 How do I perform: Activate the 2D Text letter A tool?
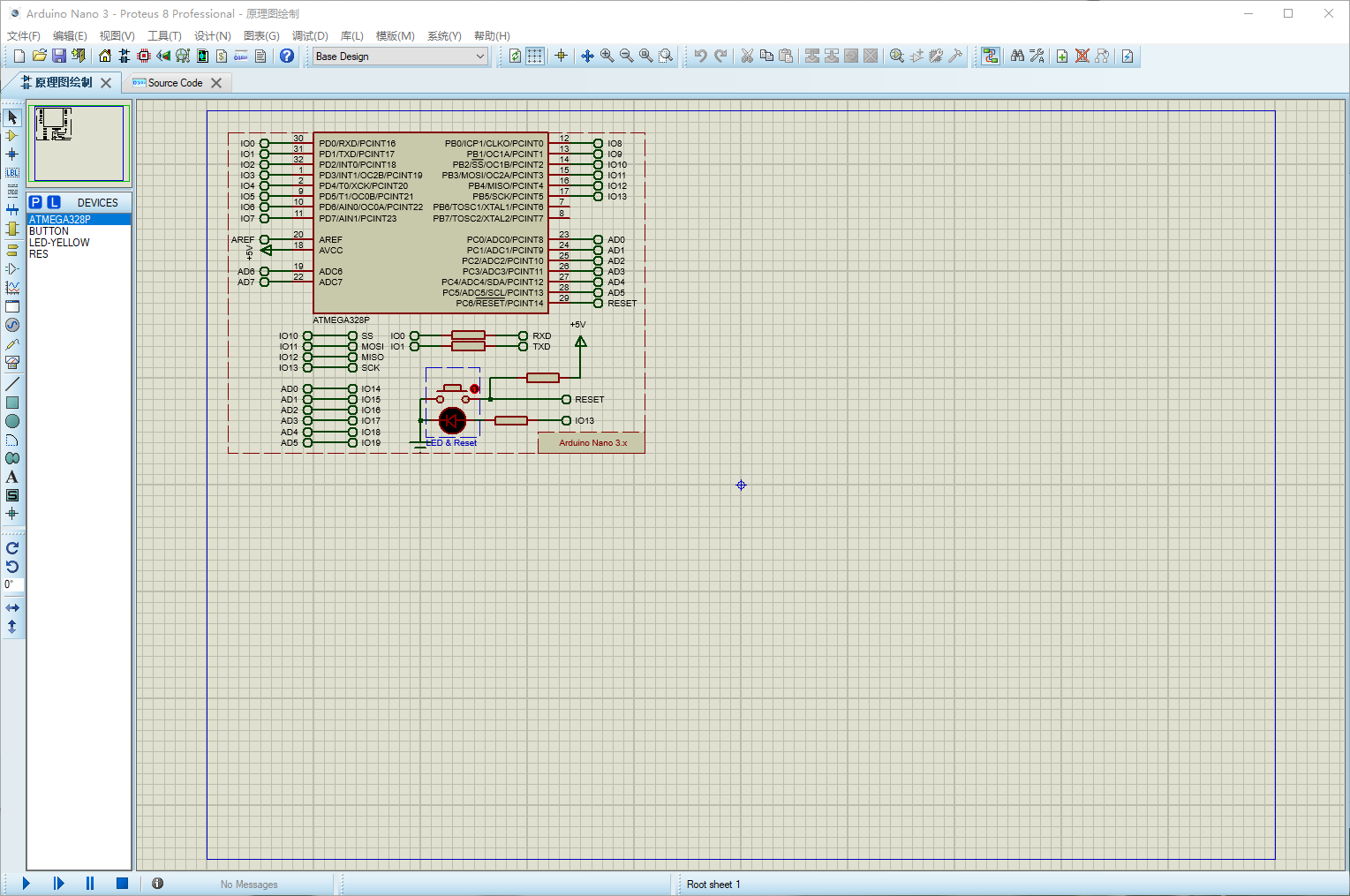coord(12,477)
